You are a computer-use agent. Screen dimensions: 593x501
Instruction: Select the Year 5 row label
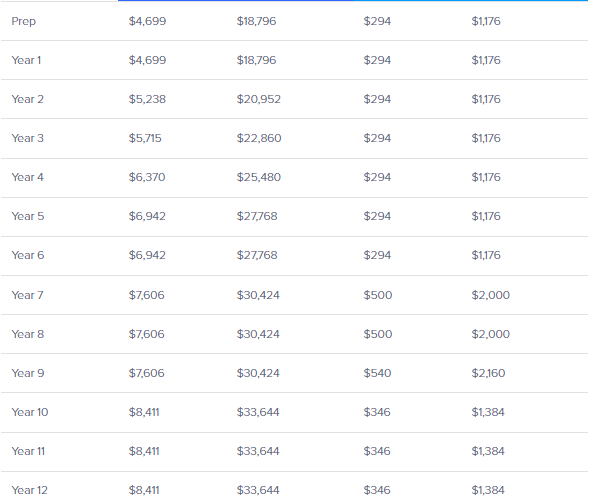click(x=28, y=216)
